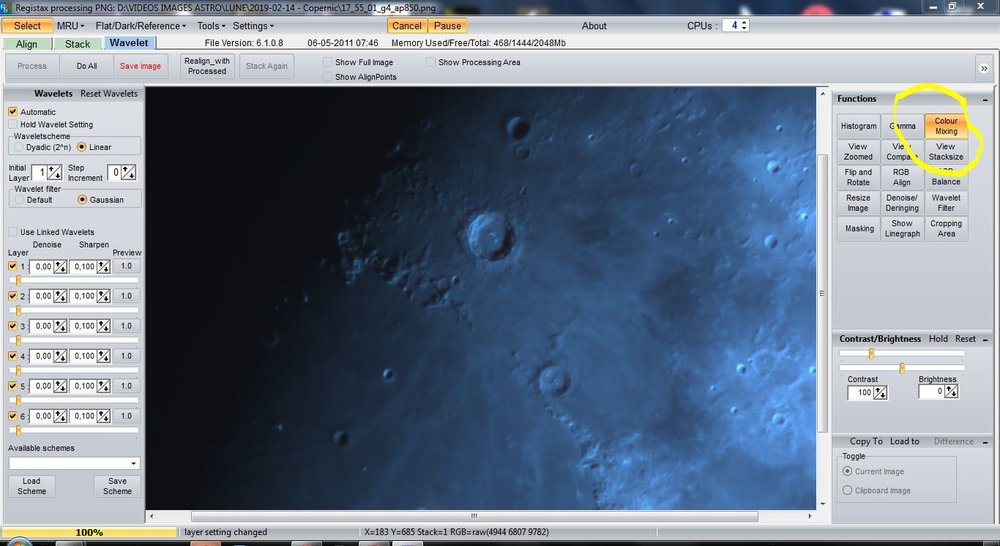The width and height of the screenshot is (1000, 546).
Task: Open the Wavelet Filter function
Action: point(946,203)
